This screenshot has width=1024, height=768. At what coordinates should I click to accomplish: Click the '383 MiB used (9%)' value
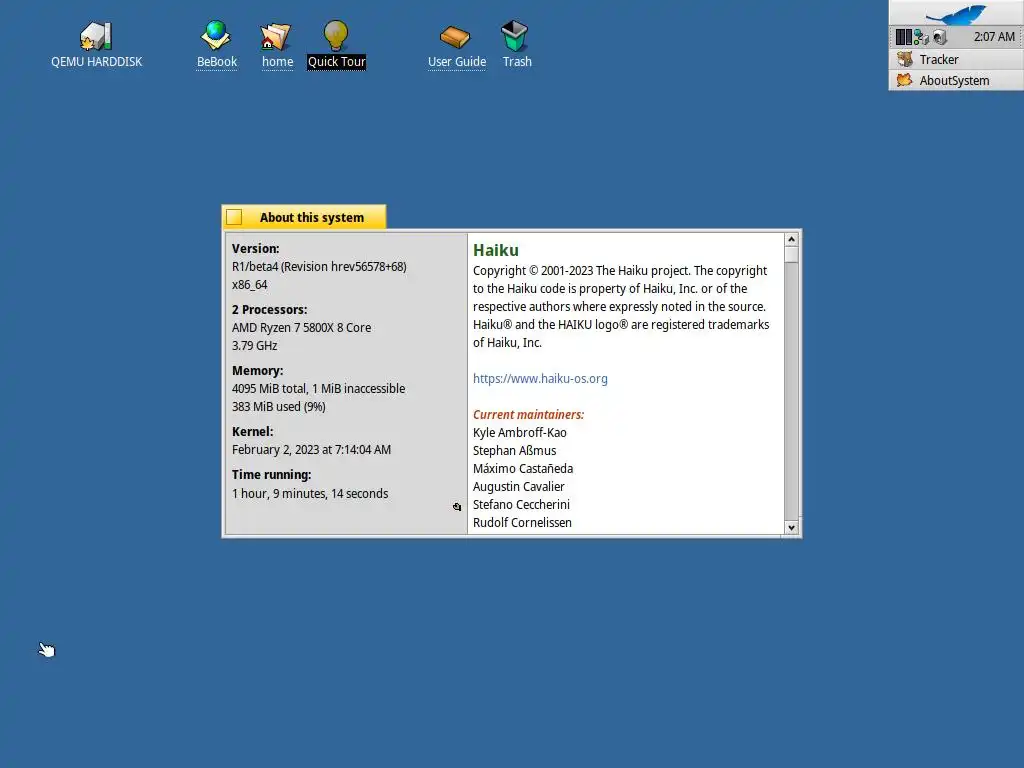(x=279, y=406)
